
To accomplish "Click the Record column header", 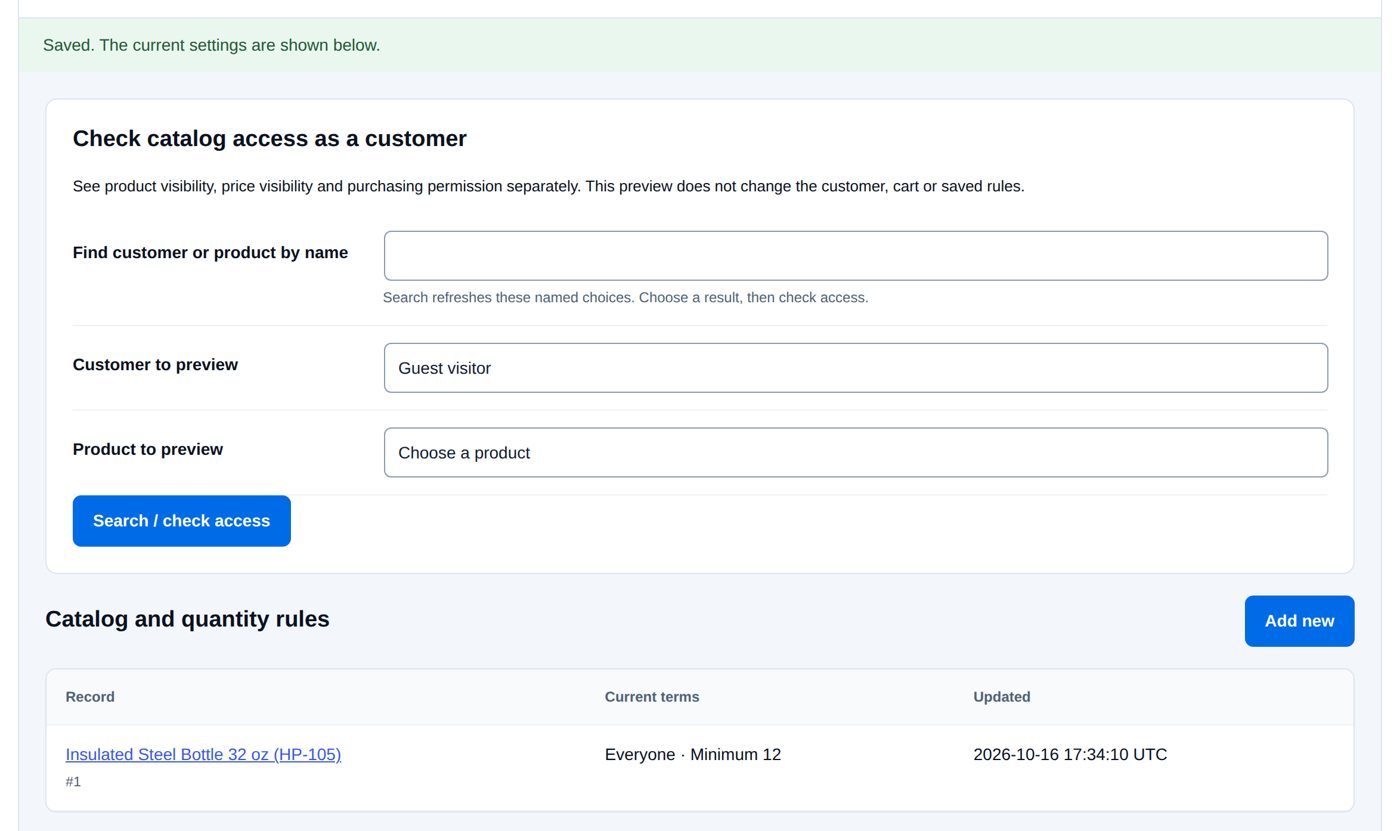I will [90, 697].
